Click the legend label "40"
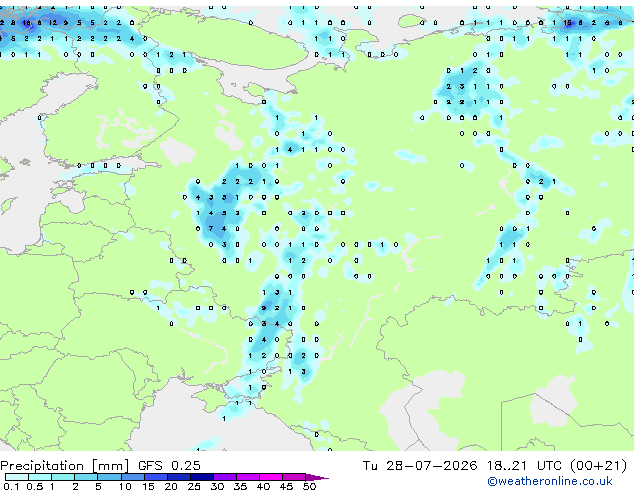634x490 pixels. pyautogui.click(x=263, y=486)
